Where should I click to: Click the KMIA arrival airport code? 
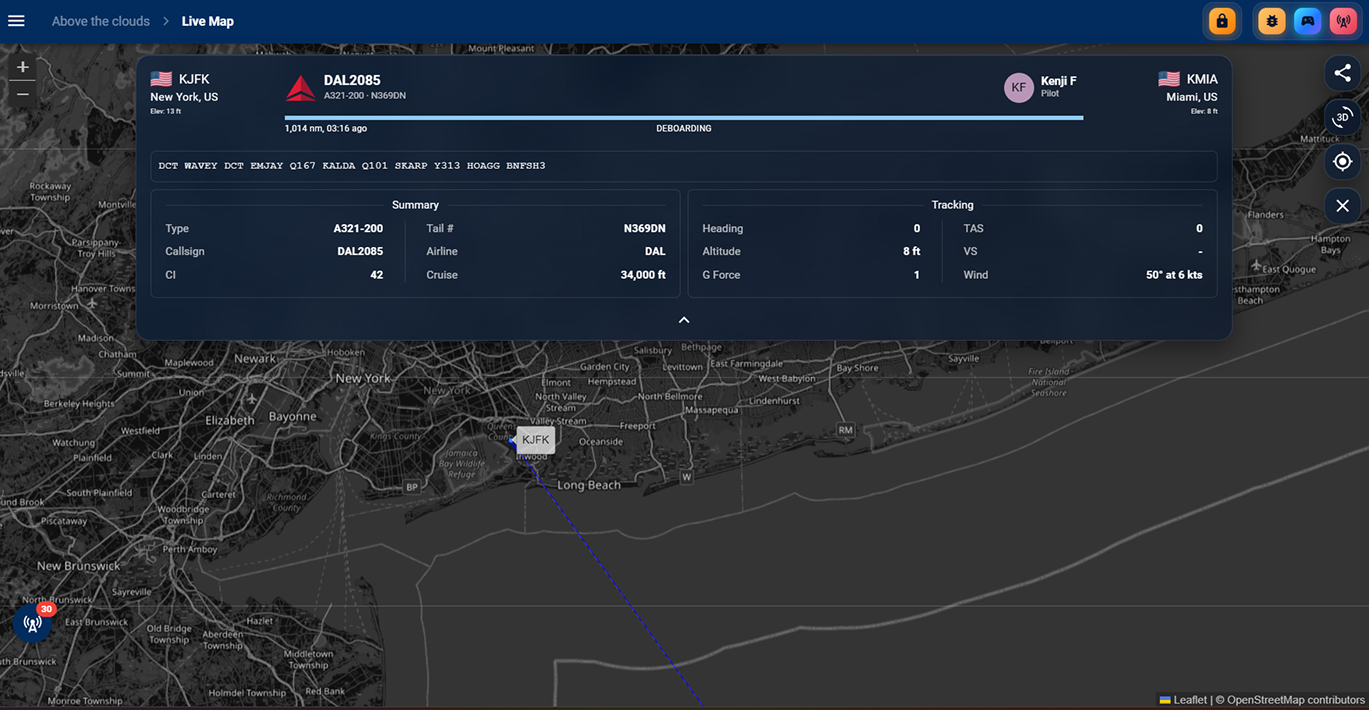coord(1202,79)
